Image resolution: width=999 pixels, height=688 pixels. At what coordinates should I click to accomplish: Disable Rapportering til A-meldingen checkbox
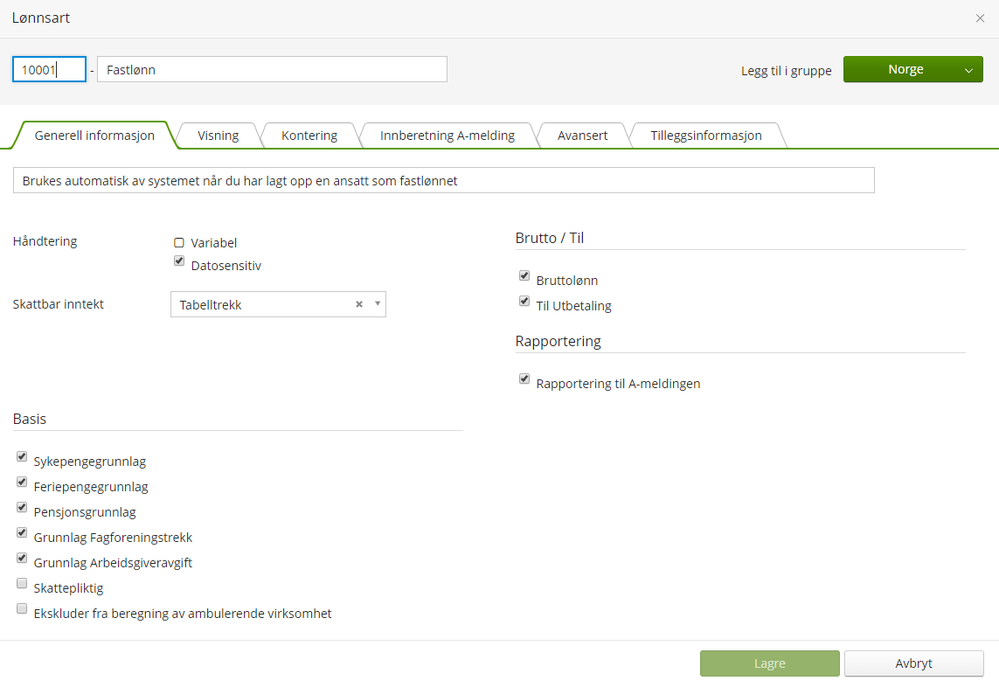tap(524, 379)
